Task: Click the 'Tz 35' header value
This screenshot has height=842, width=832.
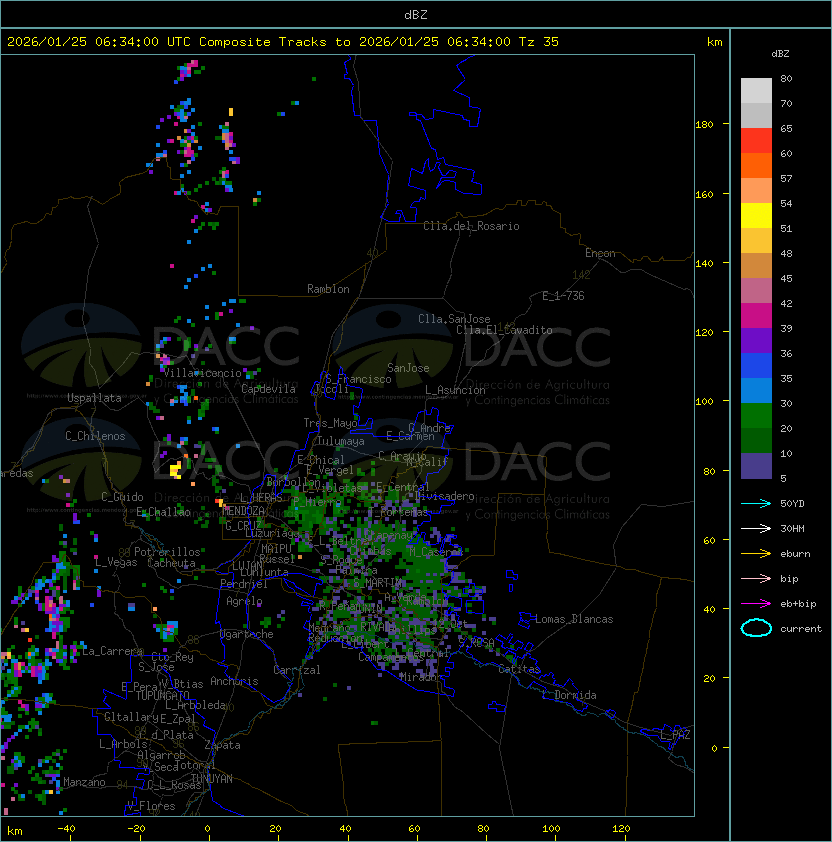Action: coord(538,42)
